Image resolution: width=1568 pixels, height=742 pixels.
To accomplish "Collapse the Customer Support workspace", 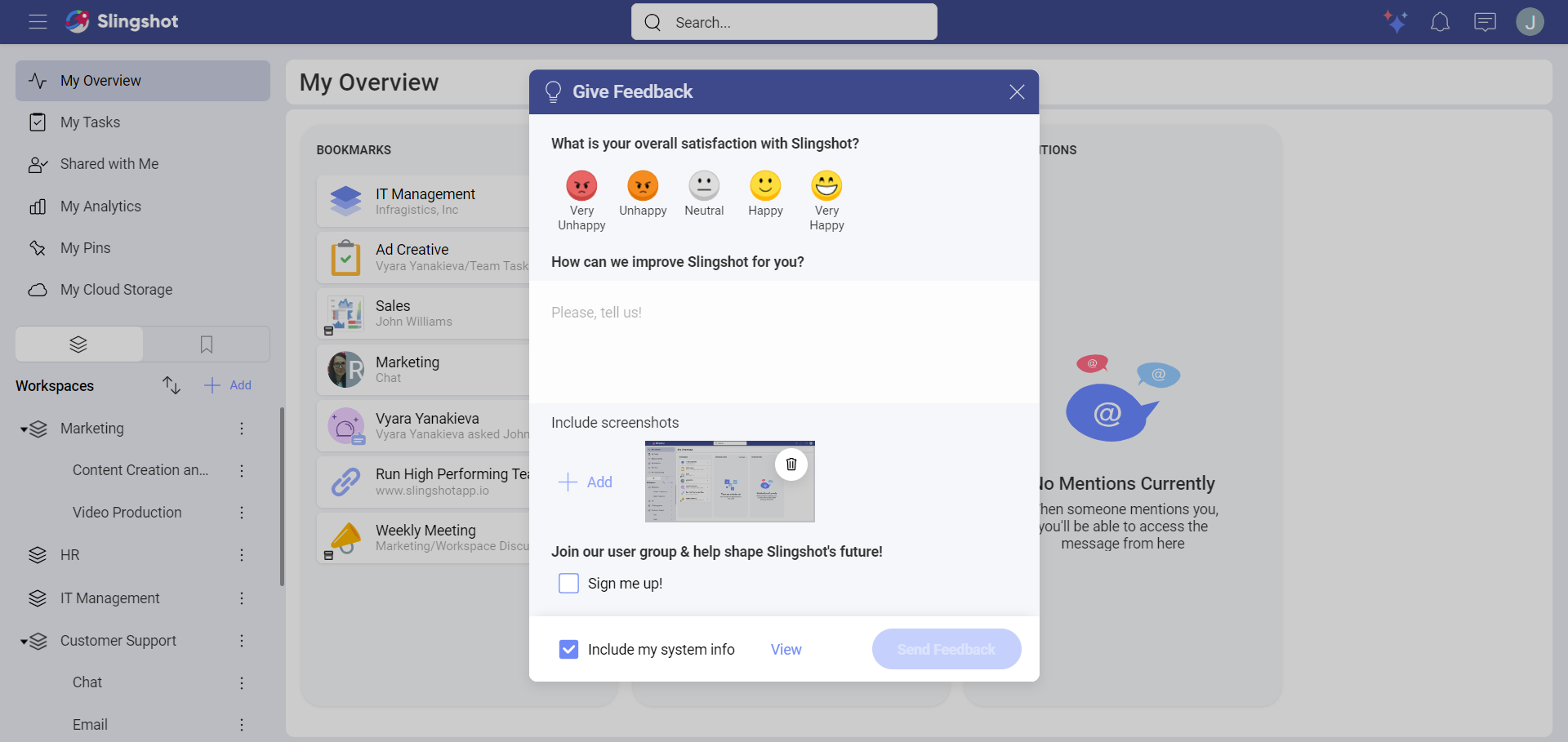I will pyautogui.click(x=24, y=642).
